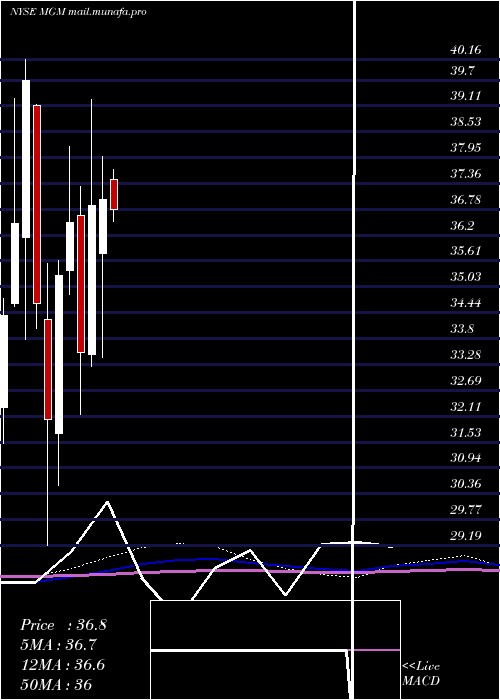Click the 29.77 price axis label
The width and height of the screenshot is (500, 700).
(466, 509)
